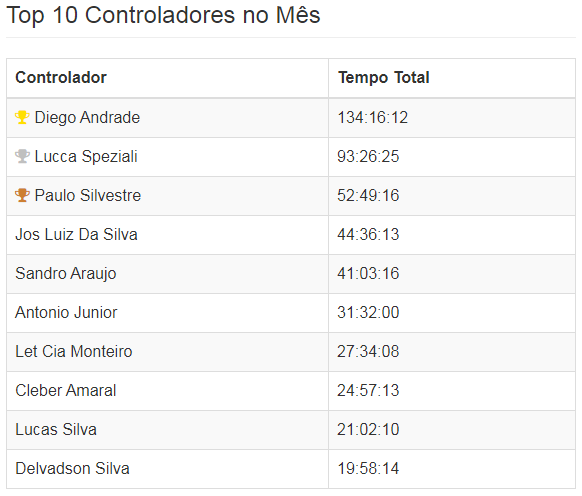Click the Cleber Amaral name

click(x=66, y=390)
